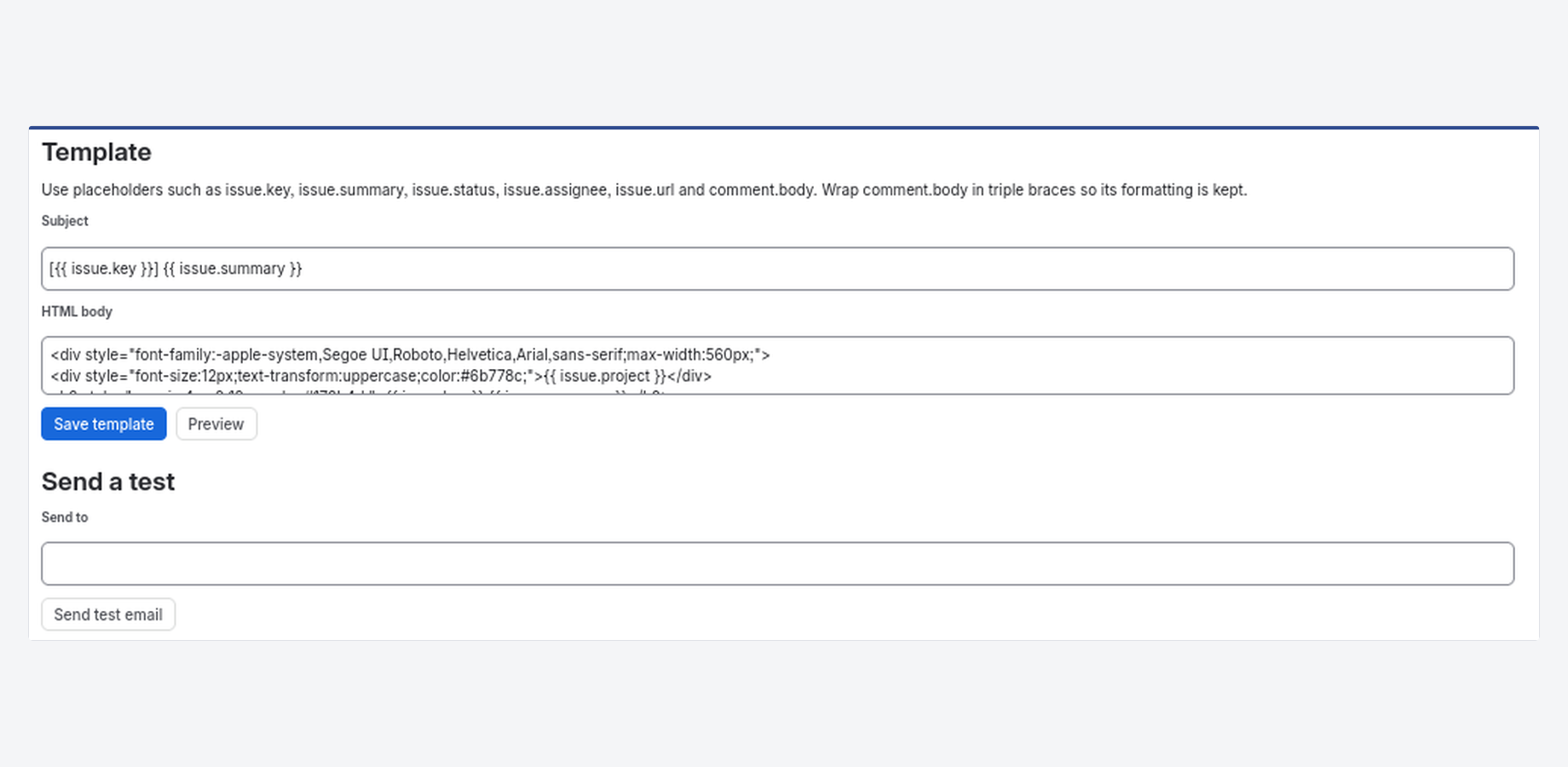Click the Save template button
This screenshot has width=1568, height=767.
pos(104,424)
